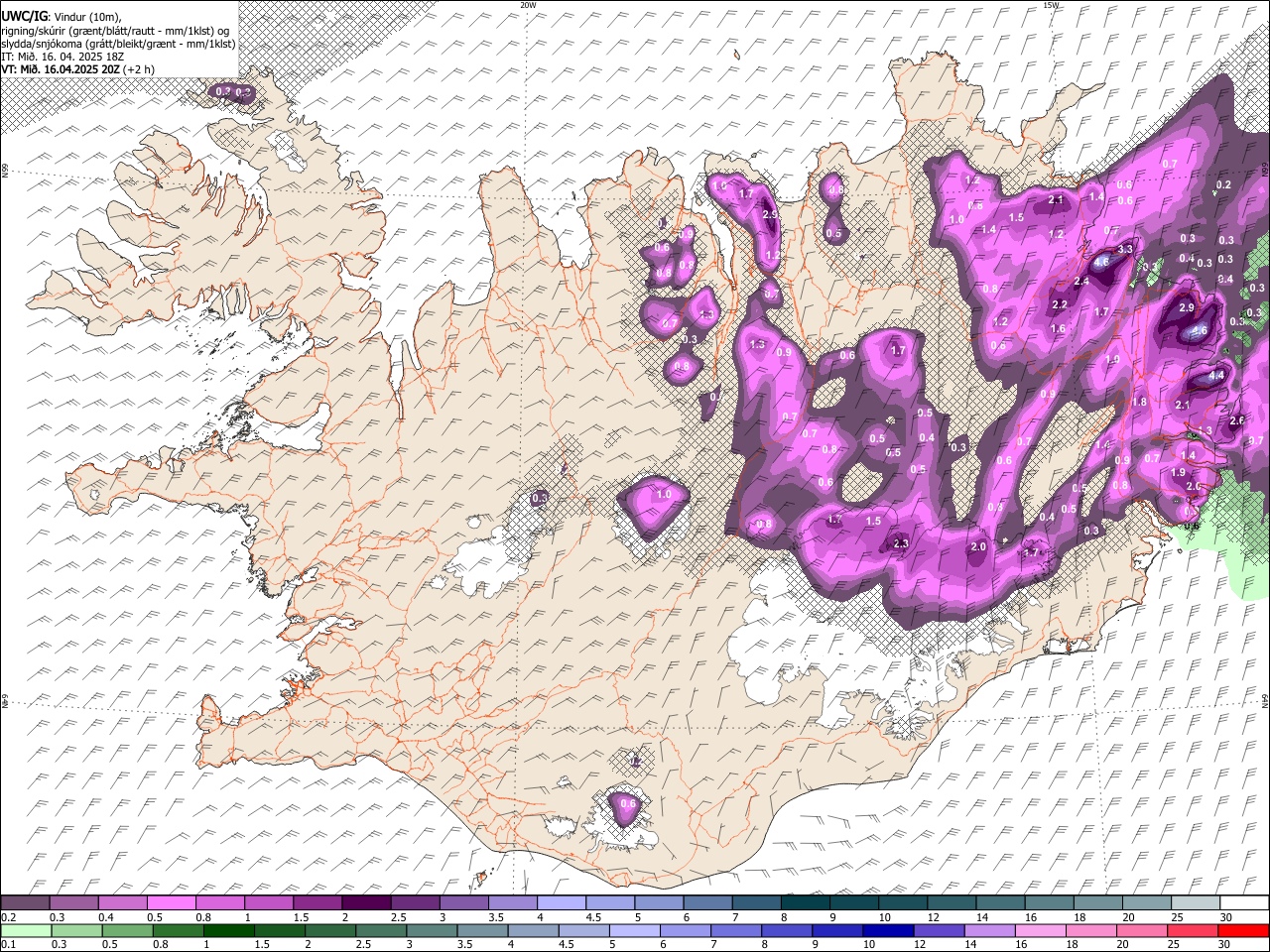Pick the darkest green lower swatch starting at 1

pyautogui.click(x=228, y=930)
